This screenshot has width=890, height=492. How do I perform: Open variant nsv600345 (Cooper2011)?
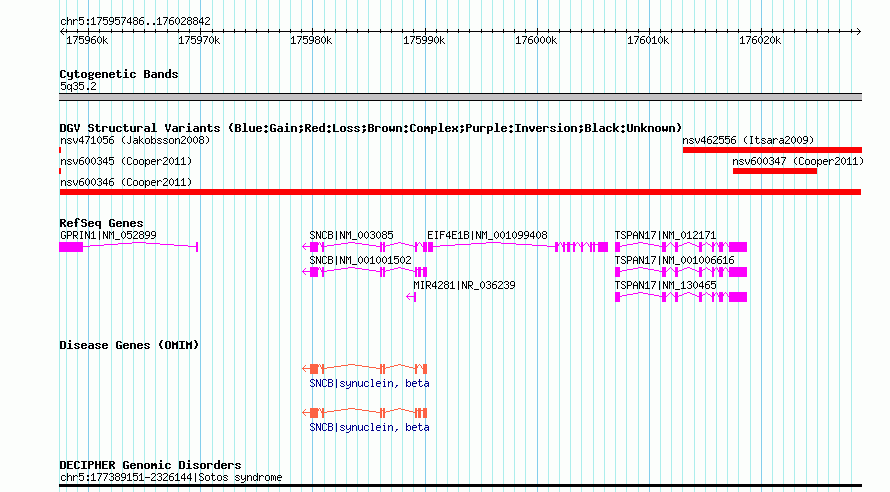point(126,161)
